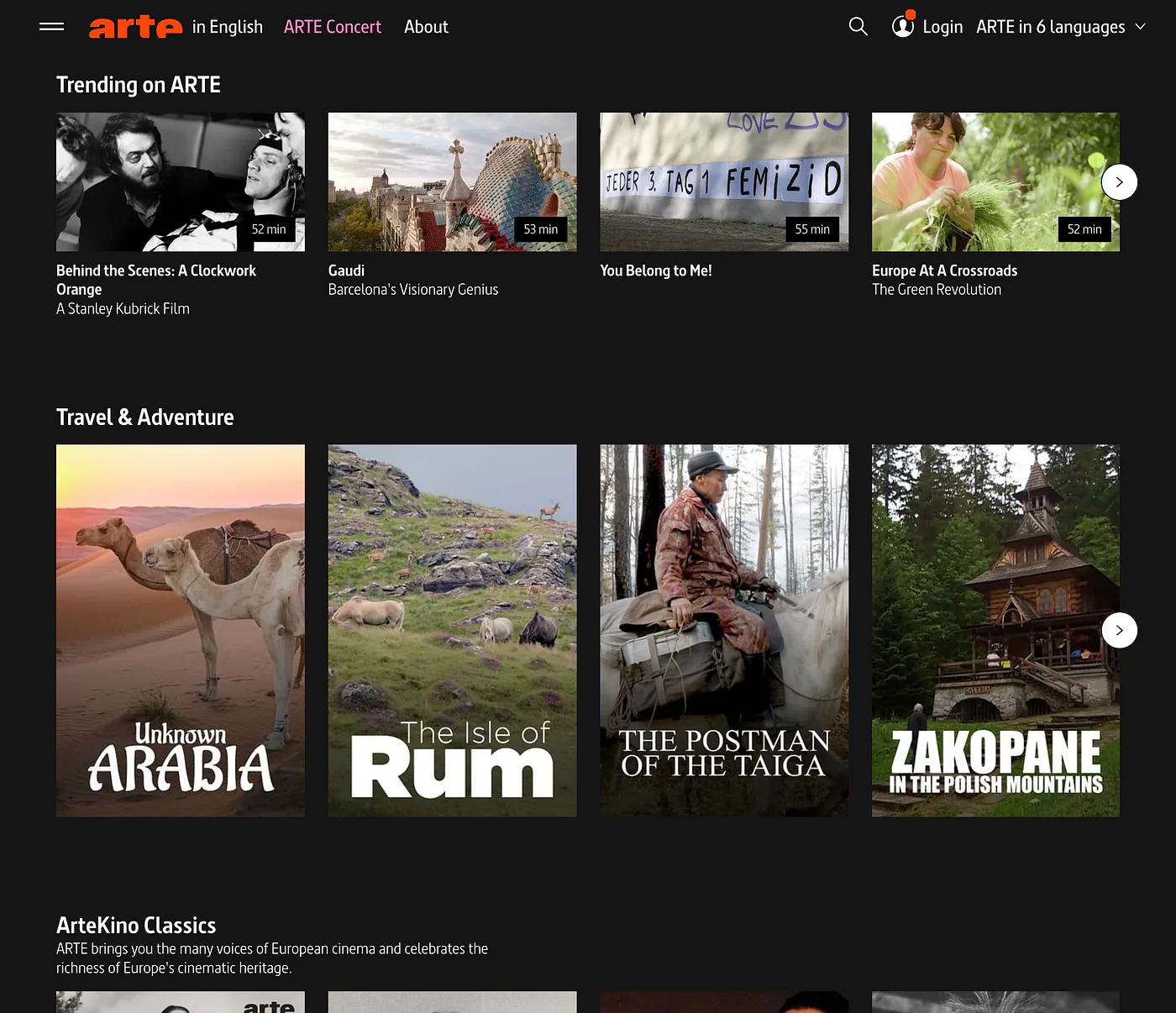This screenshot has width=1176, height=1013.
Task: Select the Europe At A Crossroads thumbnail
Action: pyautogui.click(x=995, y=182)
